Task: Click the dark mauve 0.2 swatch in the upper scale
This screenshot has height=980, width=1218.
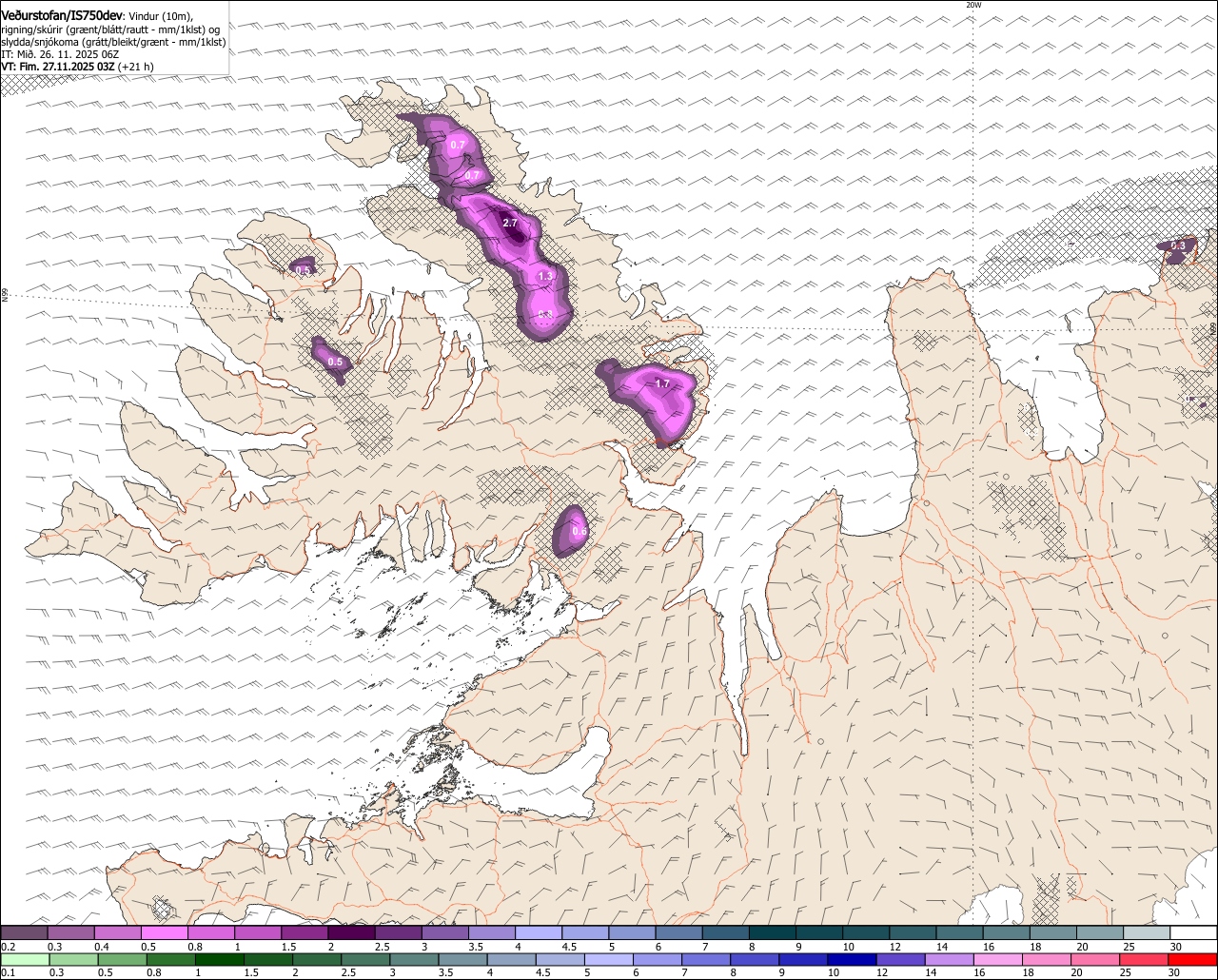Action: (x=24, y=933)
